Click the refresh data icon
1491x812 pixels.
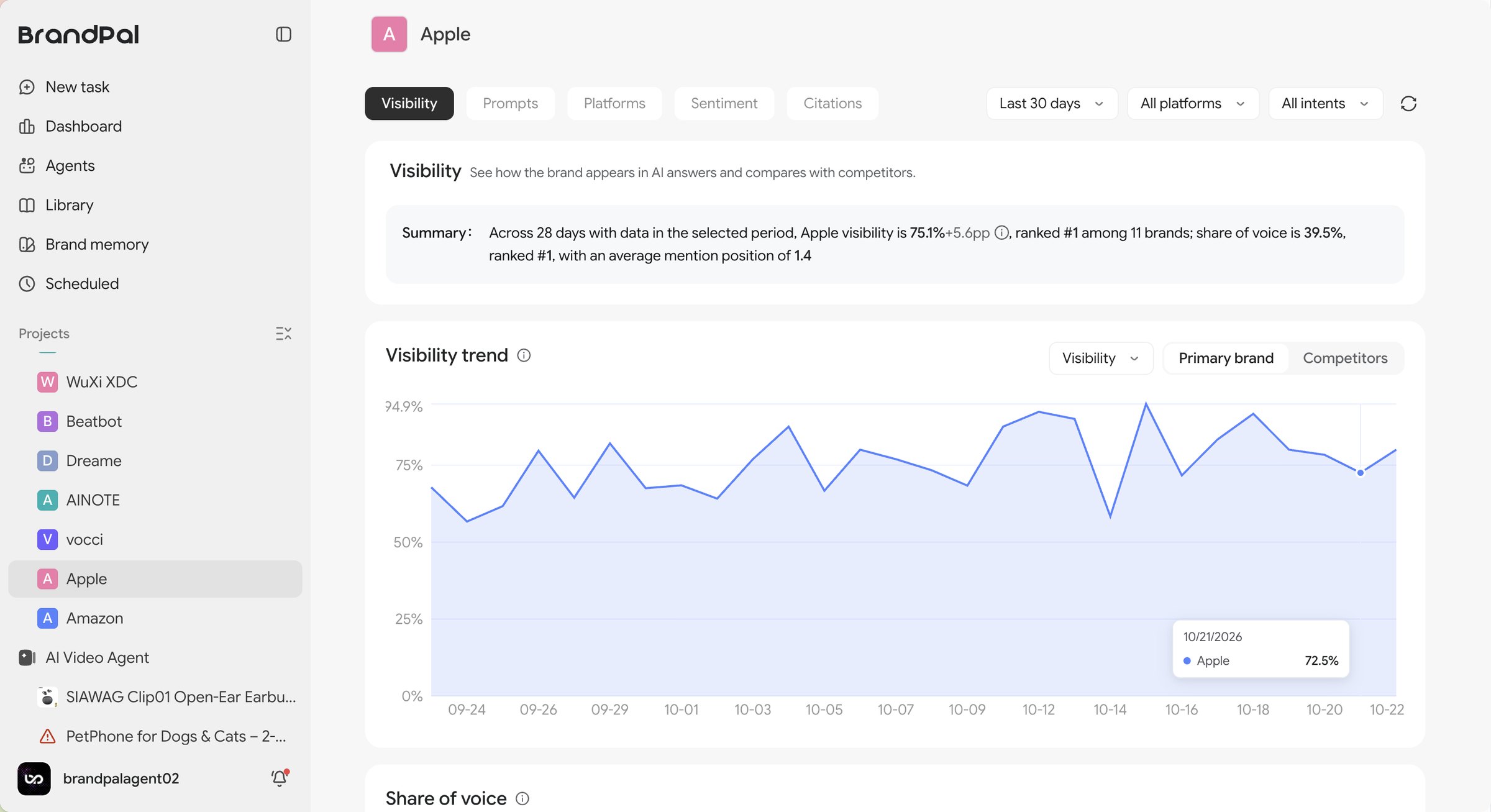(1408, 103)
